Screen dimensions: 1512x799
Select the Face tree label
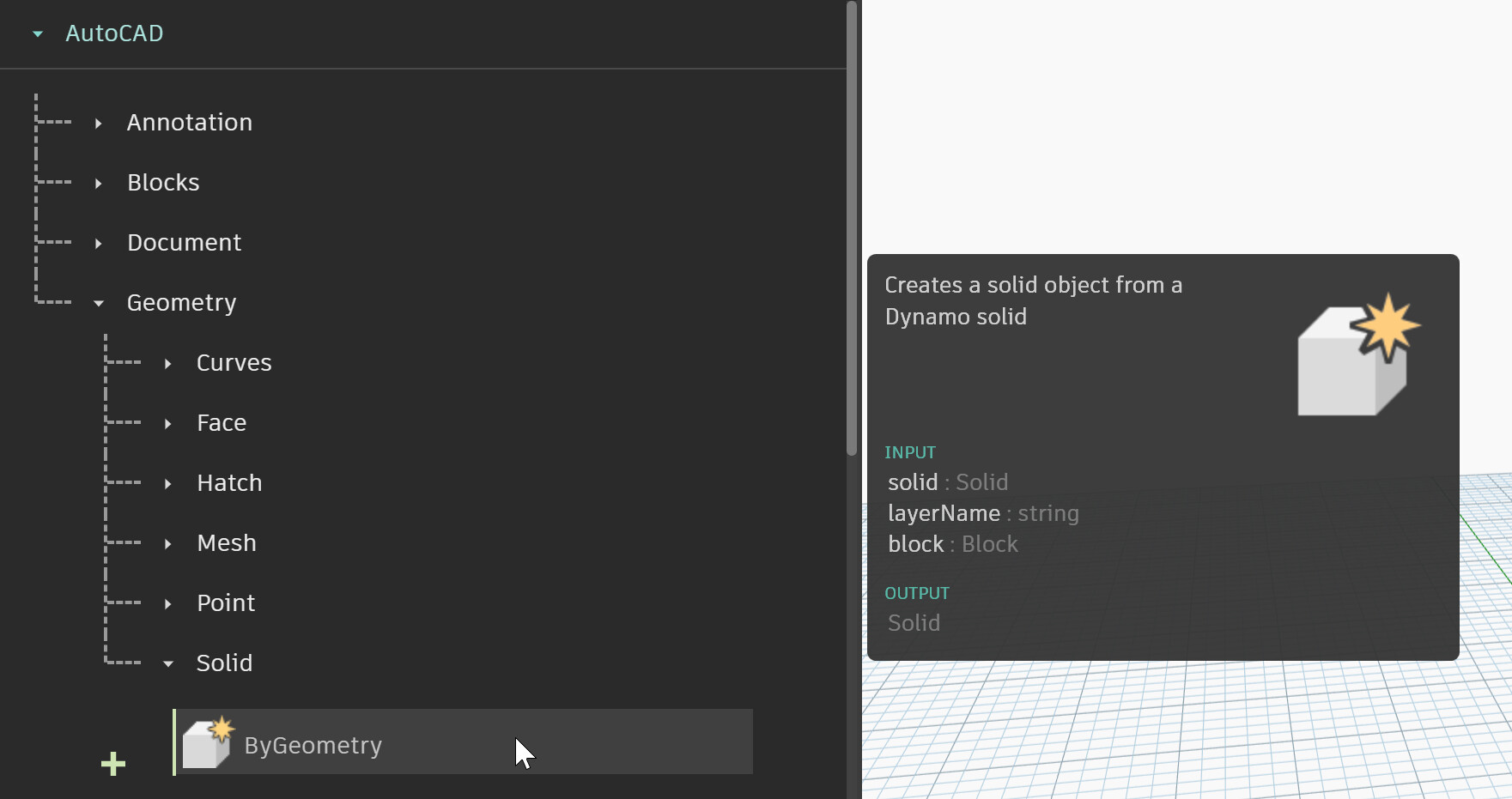pos(222,423)
